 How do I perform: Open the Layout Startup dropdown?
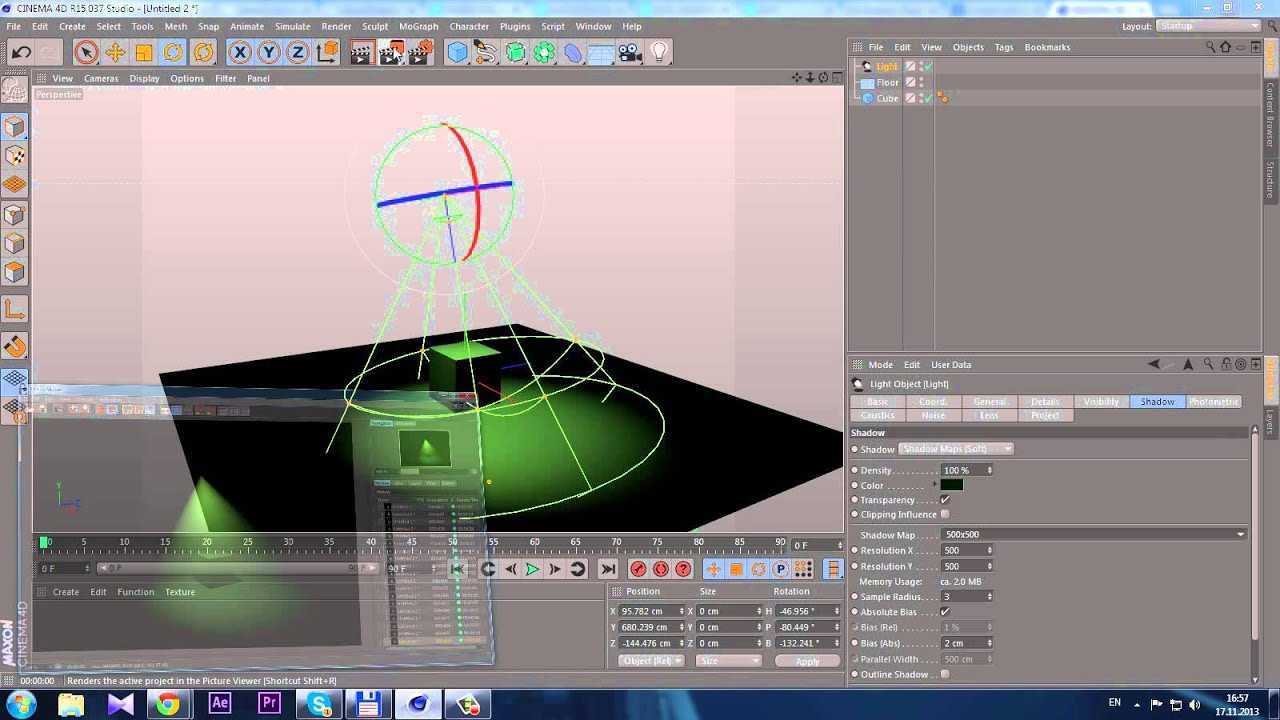pos(1208,26)
